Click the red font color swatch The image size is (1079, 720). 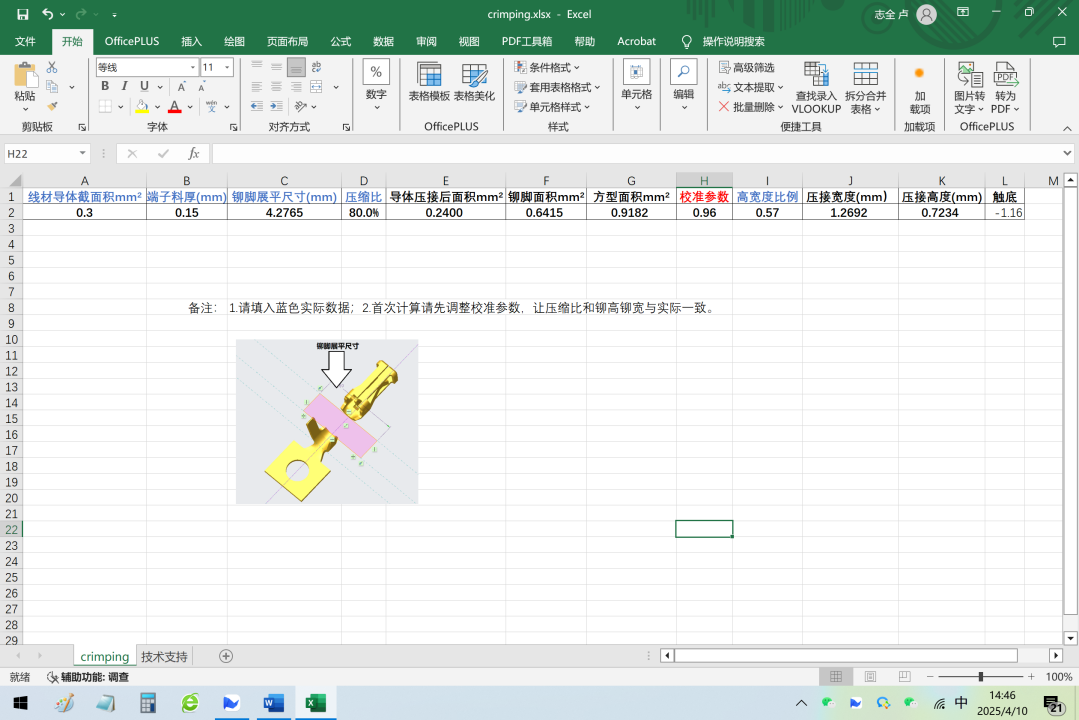point(175,107)
